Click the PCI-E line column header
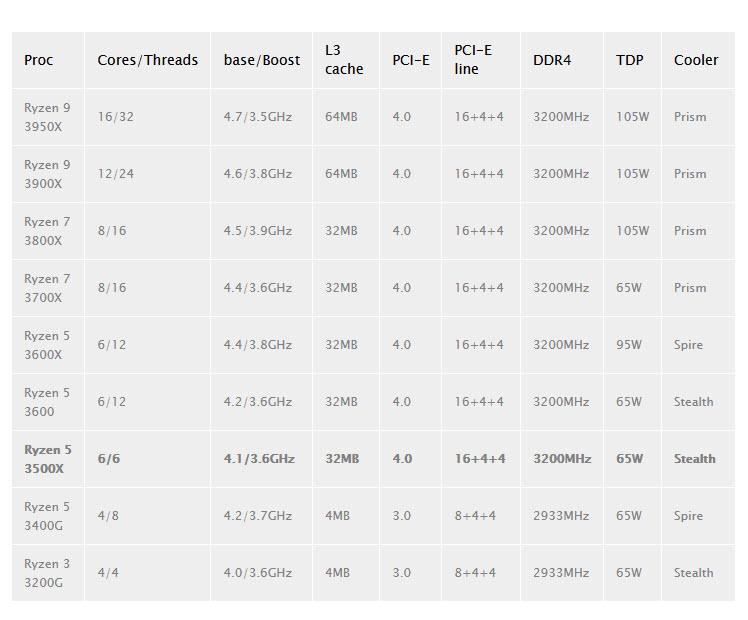Image resolution: width=748 pixels, height=620 pixels. [473, 60]
